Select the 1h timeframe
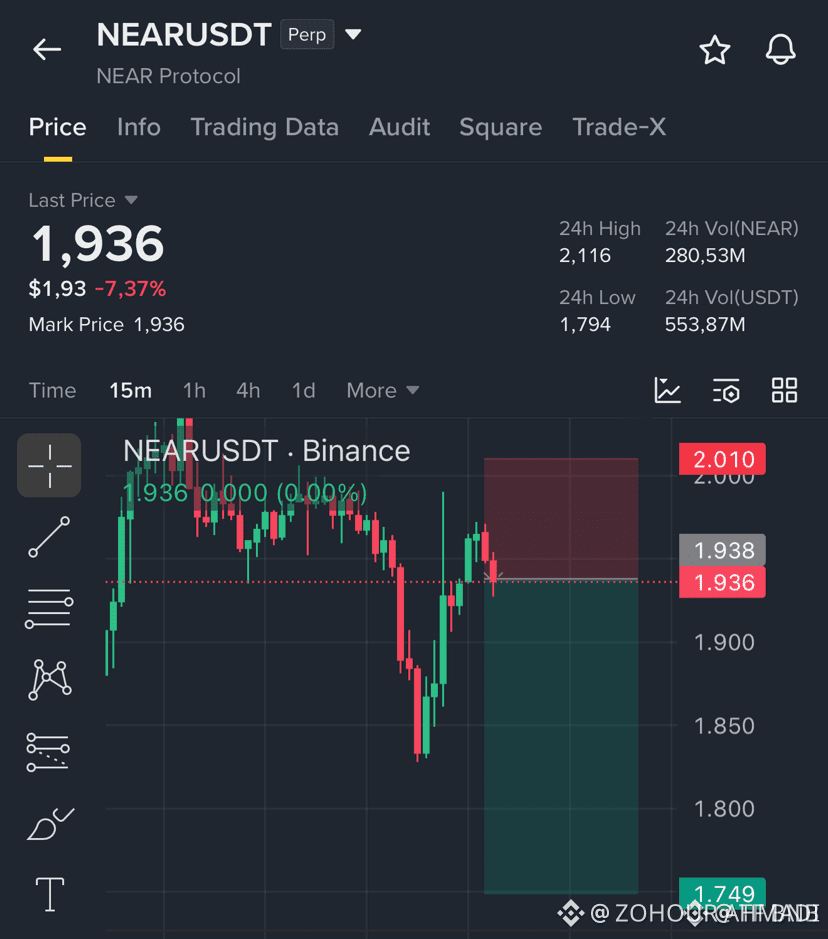This screenshot has height=939, width=828. point(194,390)
